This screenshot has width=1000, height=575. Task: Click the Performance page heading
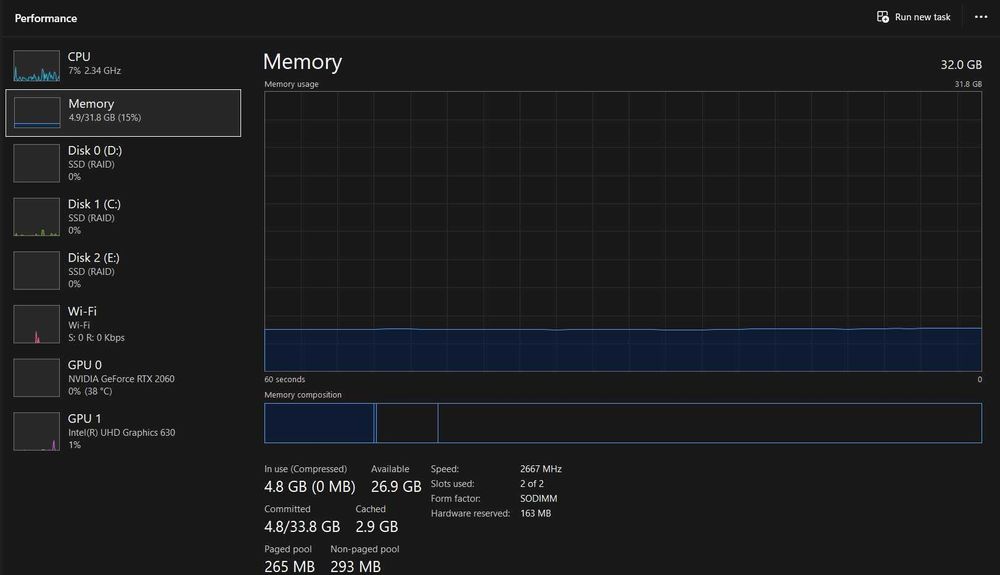[46, 18]
